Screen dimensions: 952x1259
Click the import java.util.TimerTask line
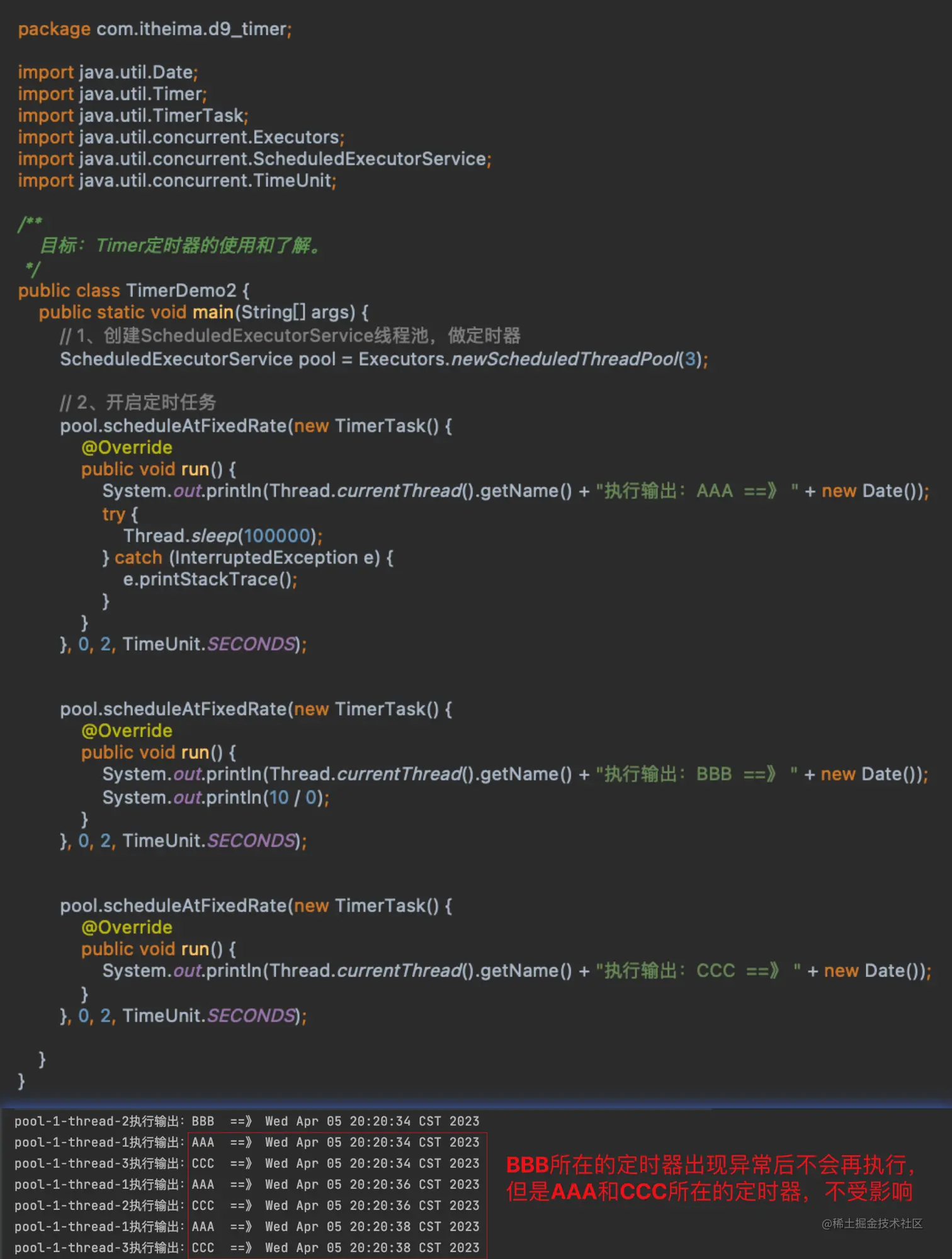(x=133, y=115)
